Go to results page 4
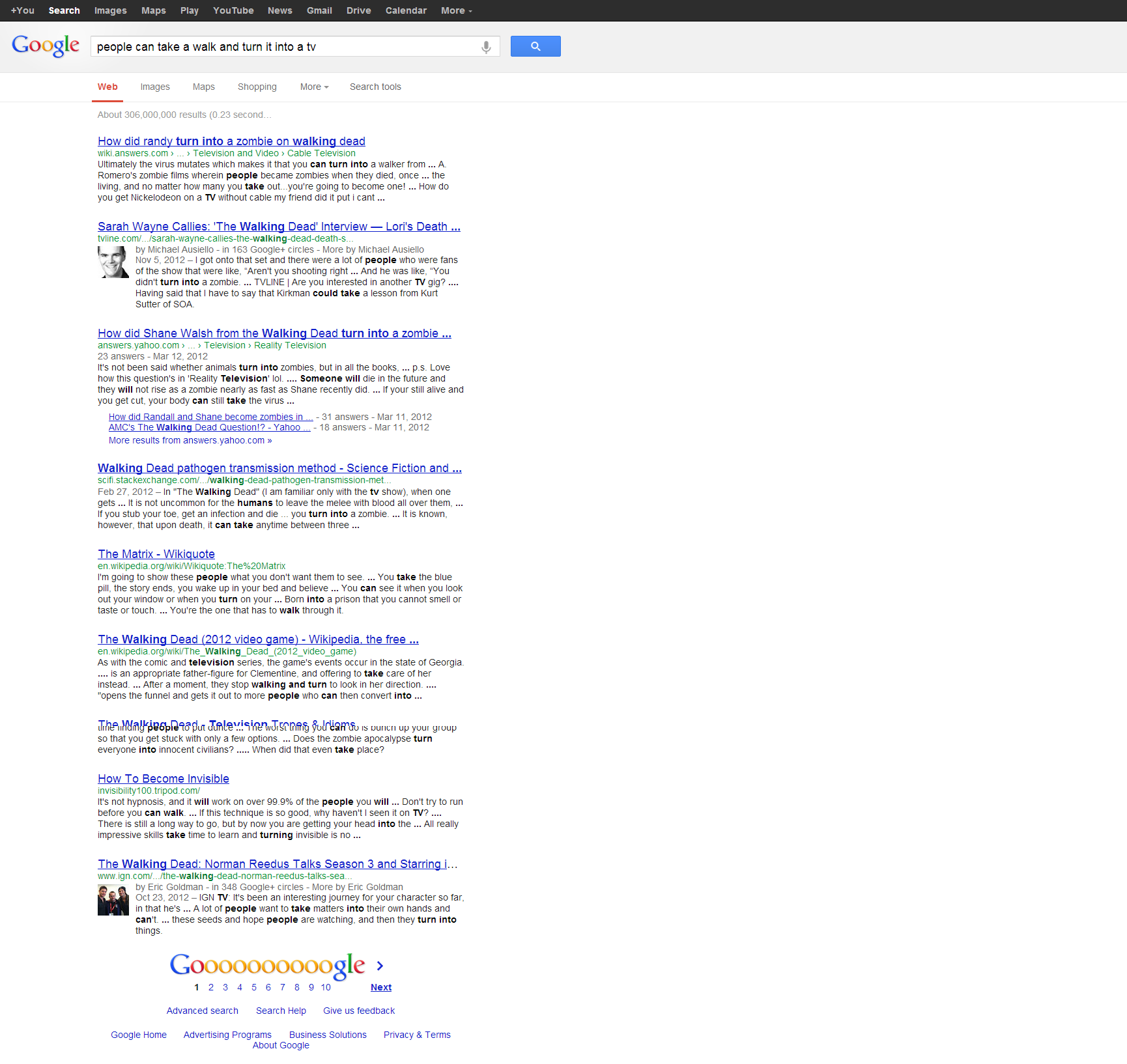Image resolution: width=1127 pixels, height=1064 pixels. (240, 987)
